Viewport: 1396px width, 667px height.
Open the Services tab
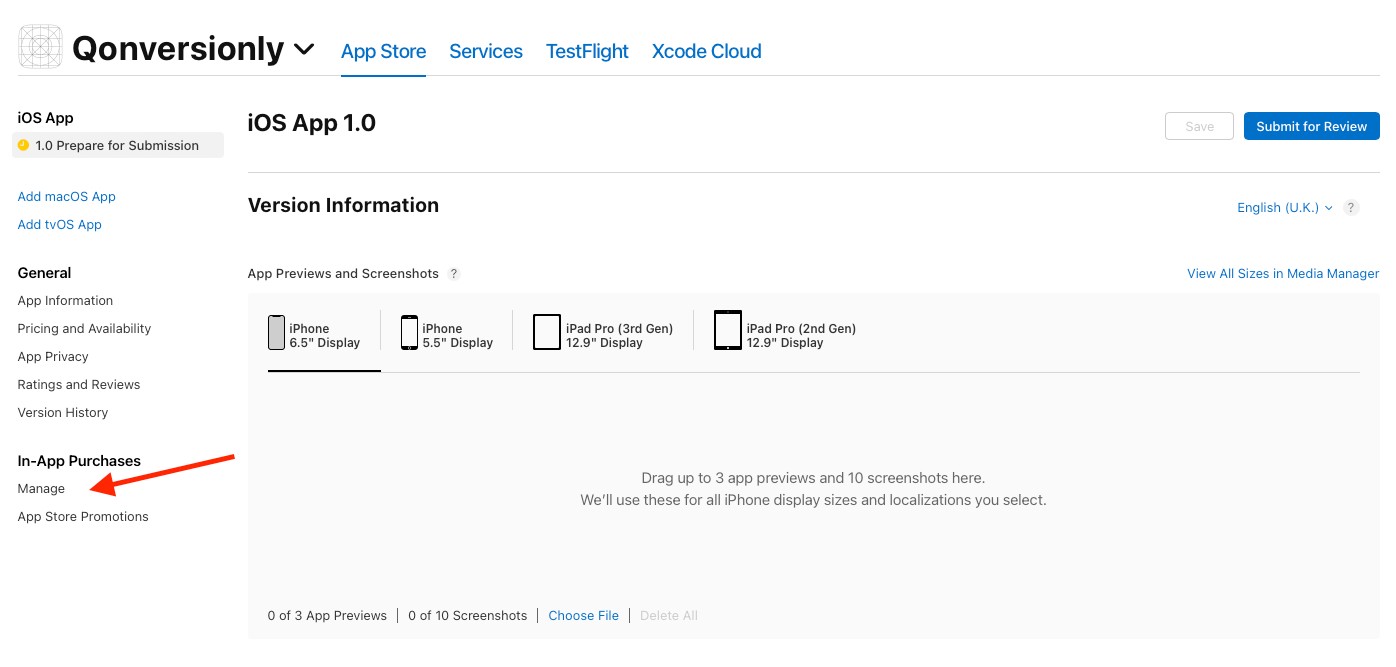pos(486,51)
